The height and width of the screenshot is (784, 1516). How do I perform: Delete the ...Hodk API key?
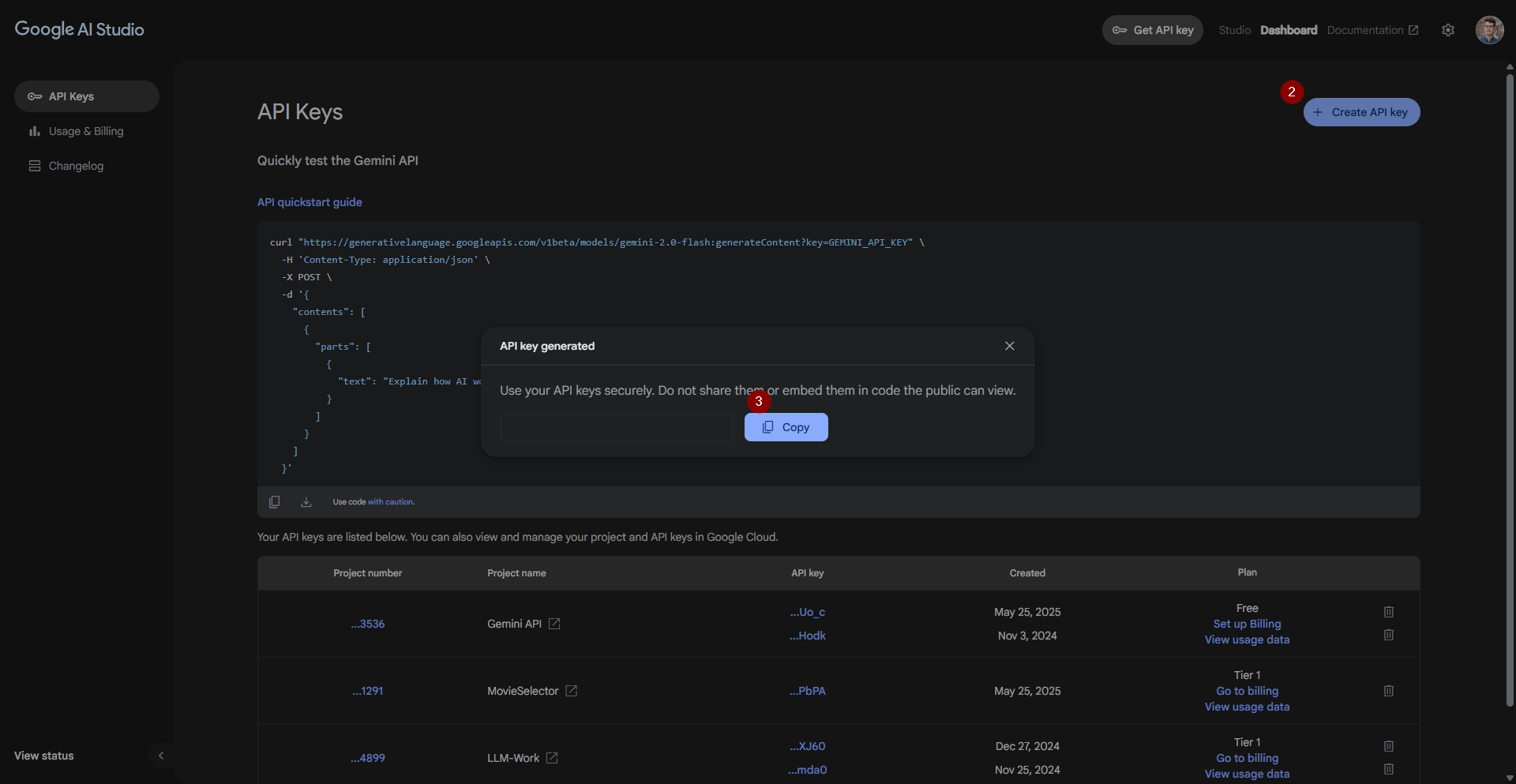click(1389, 635)
